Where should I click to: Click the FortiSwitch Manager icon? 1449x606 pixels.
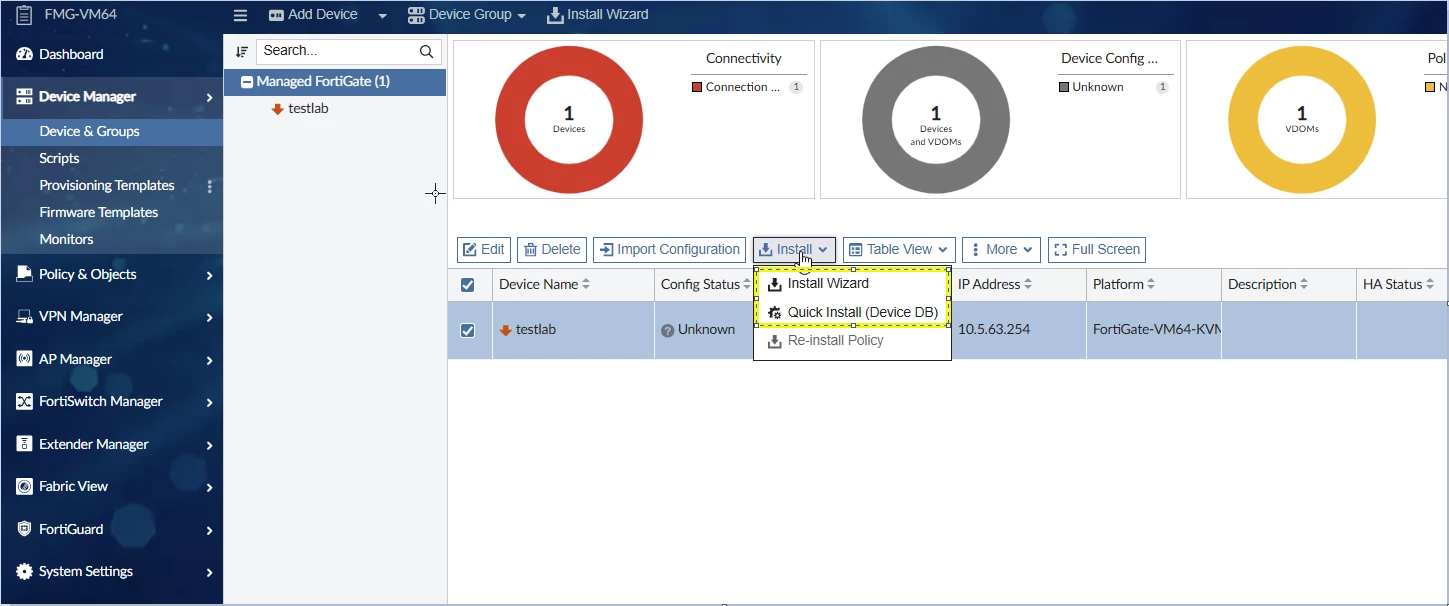[24, 402]
